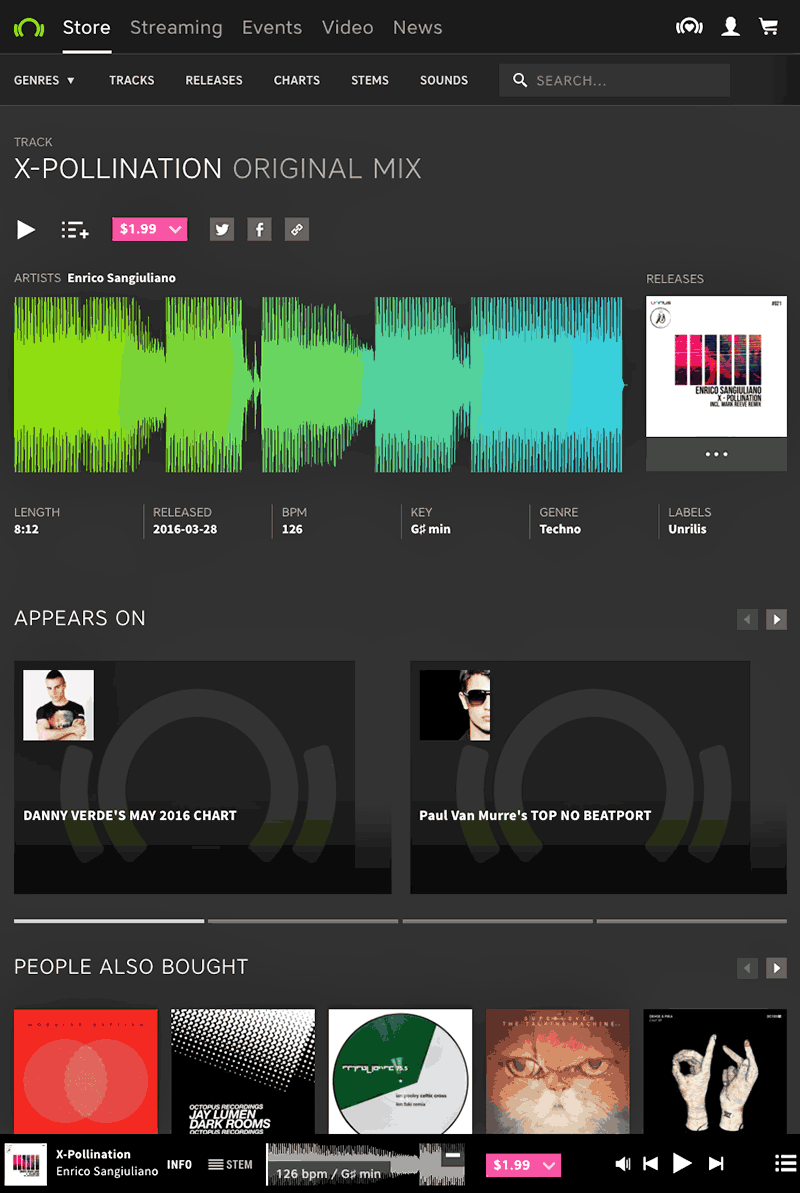Add track to queue icon
The image size is (800, 1193).
tap(75, 230)
